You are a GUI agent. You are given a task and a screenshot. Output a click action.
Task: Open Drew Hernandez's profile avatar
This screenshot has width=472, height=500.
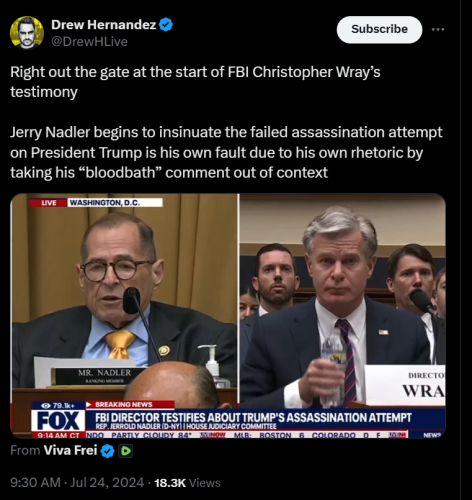pos(27,32)
